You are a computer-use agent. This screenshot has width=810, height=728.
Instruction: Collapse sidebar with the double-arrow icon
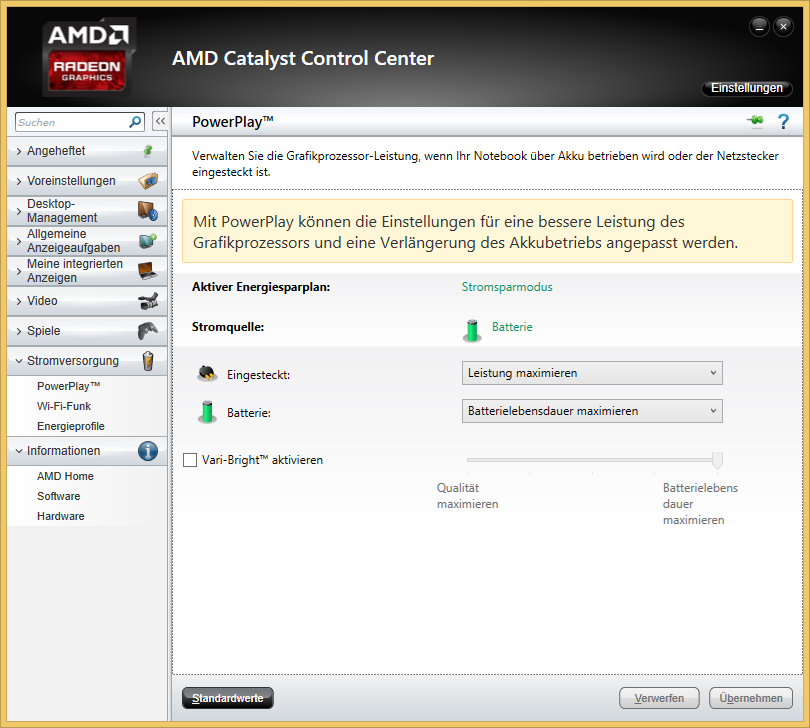(159, 121)
